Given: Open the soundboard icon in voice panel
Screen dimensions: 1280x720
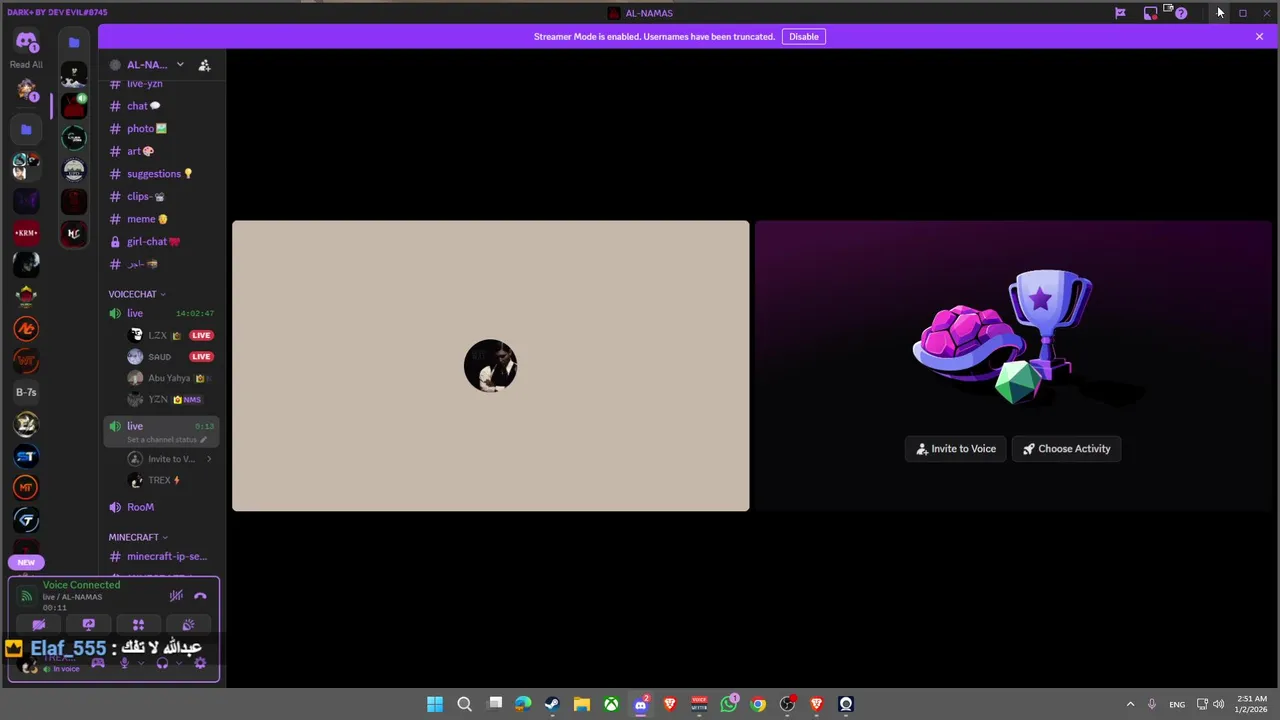Looking at the screenshot, I should (x=188, y=625).
